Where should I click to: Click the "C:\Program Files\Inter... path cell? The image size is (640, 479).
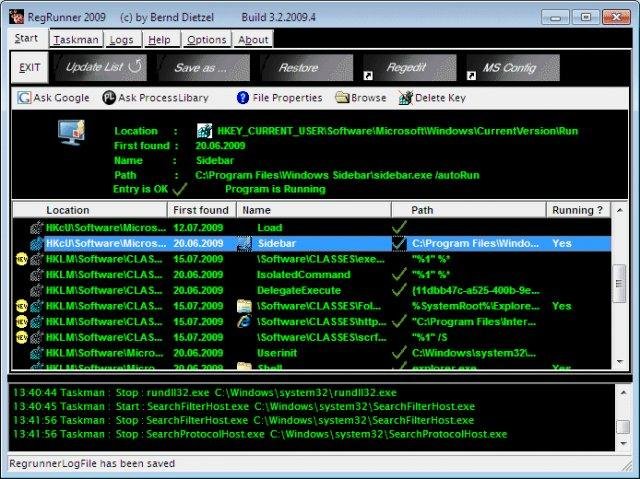pyautogui.click(x=474, y=322)
